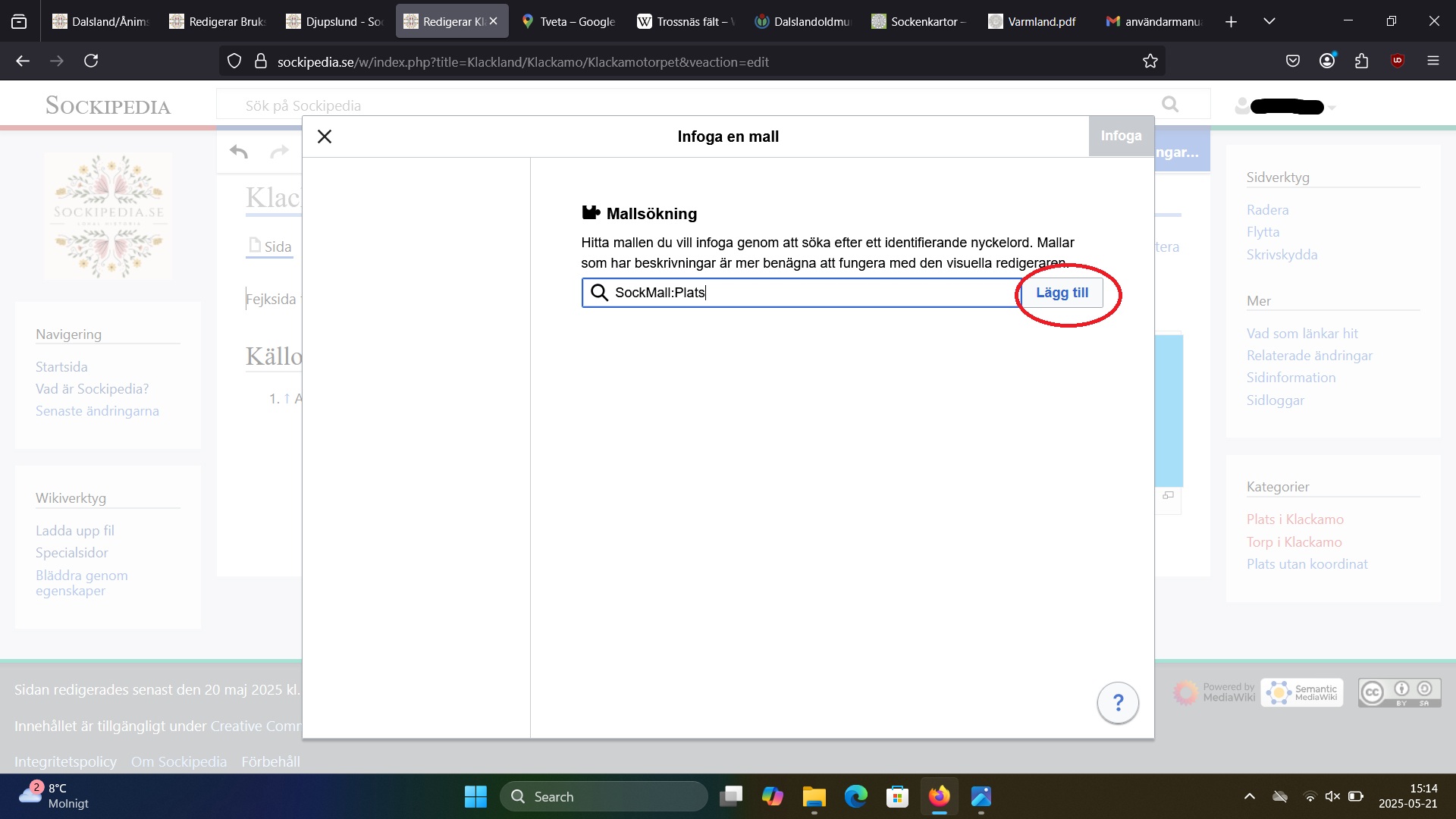Click the help question mark button
The height and width of the screenshot is (819, 1456).
pyautogui.click(x=1118, y=703)
